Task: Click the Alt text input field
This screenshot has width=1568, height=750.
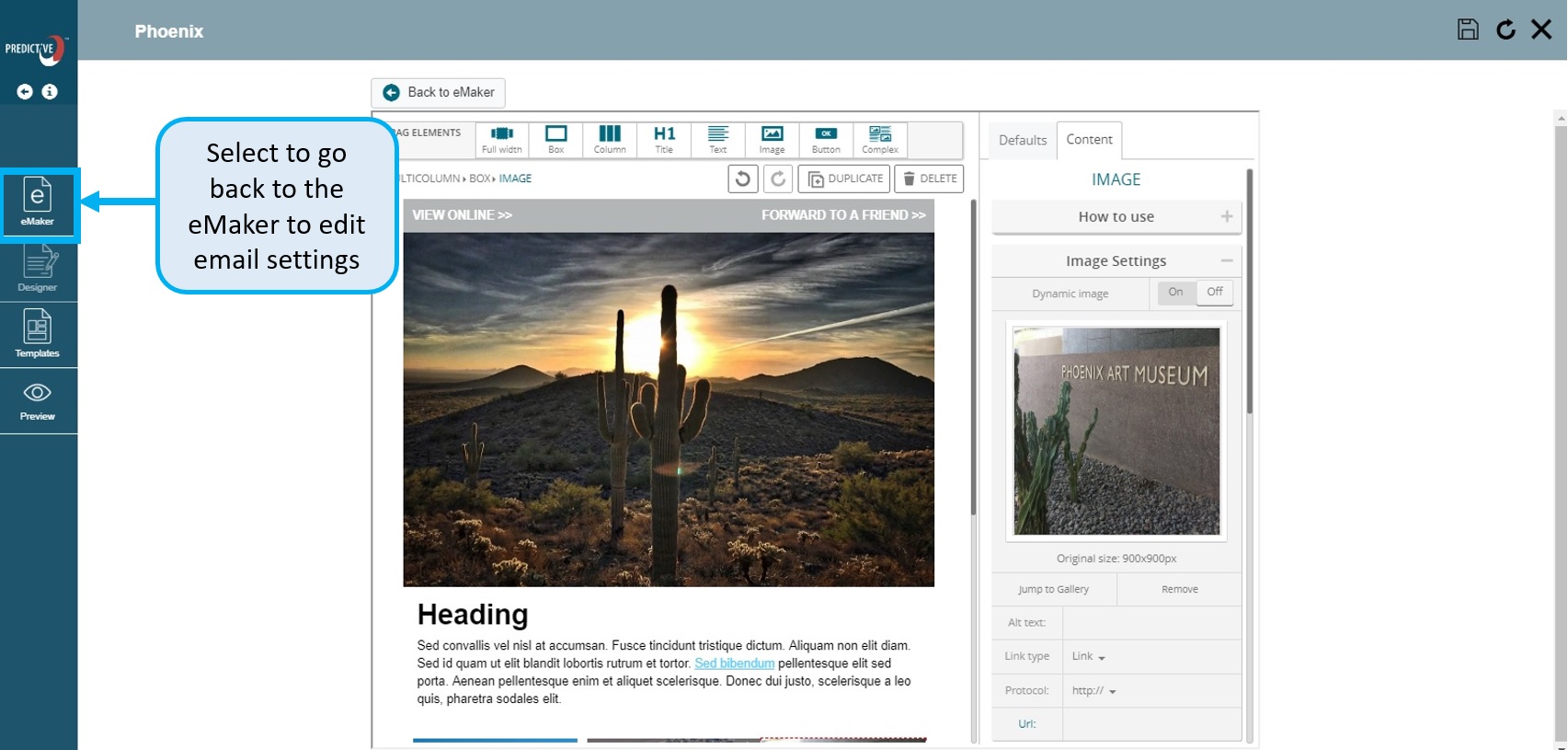Action: click(1151, 623)
